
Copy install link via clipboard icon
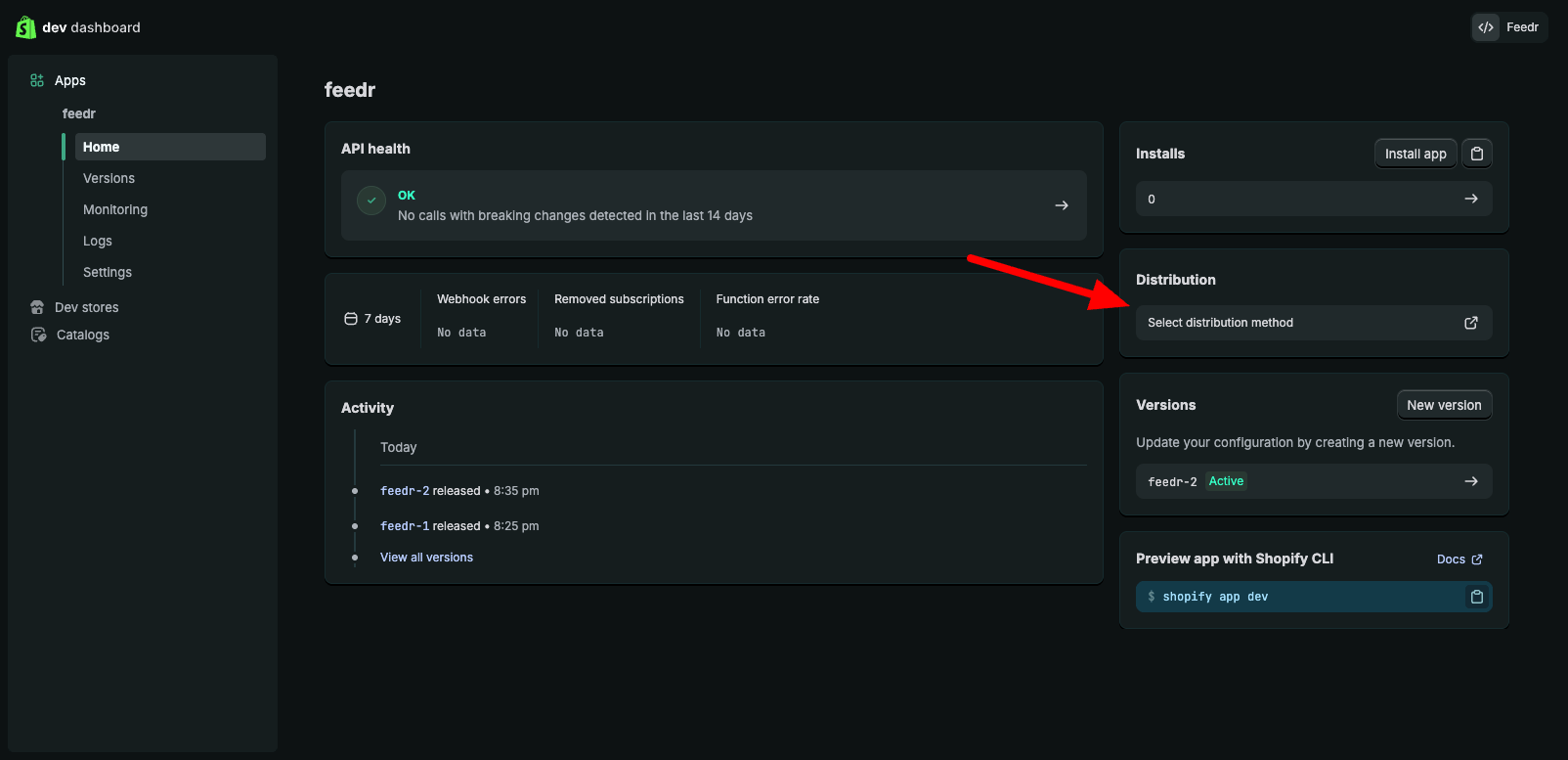click(x=1477, y=154)
